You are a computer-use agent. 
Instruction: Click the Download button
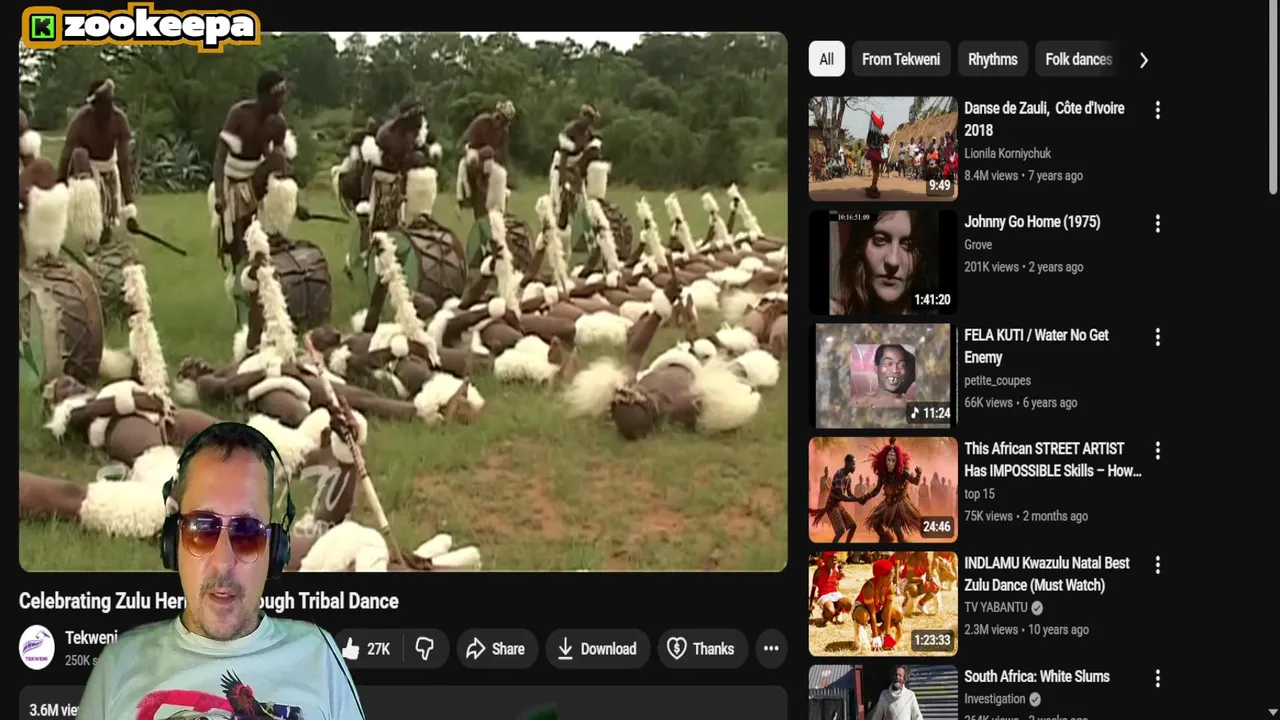[597, 649]
